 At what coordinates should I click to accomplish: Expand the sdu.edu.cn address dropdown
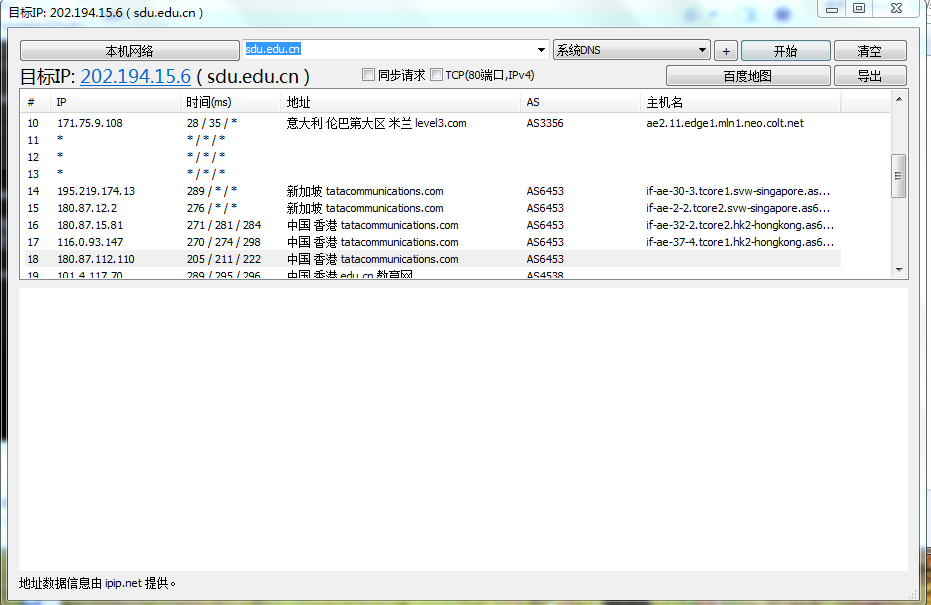tap(542, 50)
